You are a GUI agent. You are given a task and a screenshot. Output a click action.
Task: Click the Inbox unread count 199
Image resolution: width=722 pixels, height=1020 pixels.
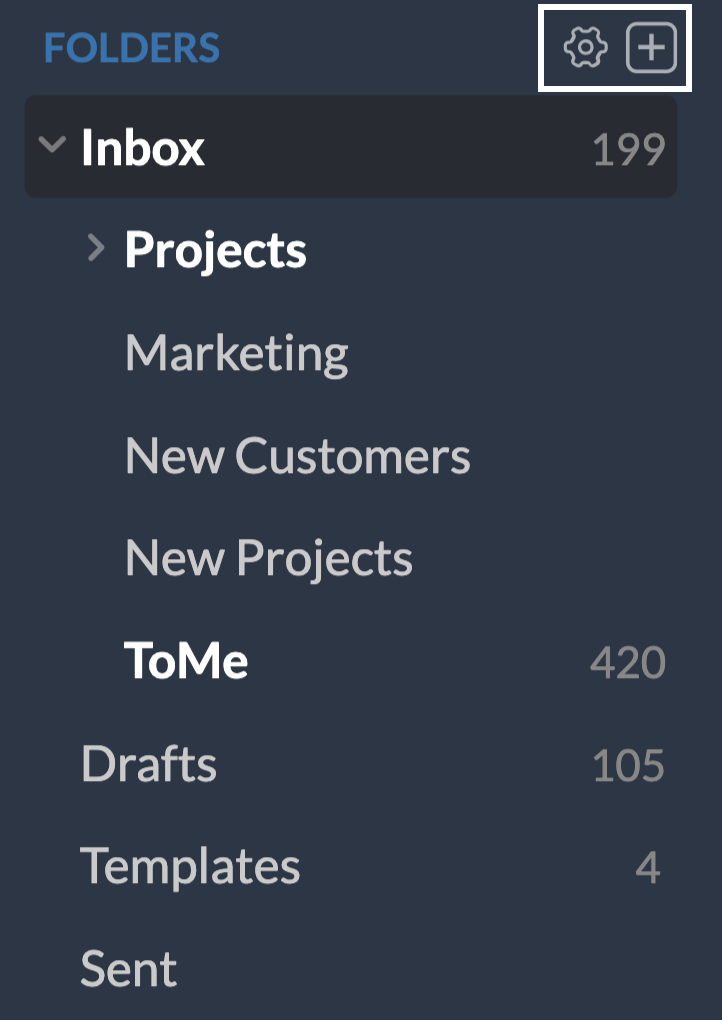pos(628,150)
